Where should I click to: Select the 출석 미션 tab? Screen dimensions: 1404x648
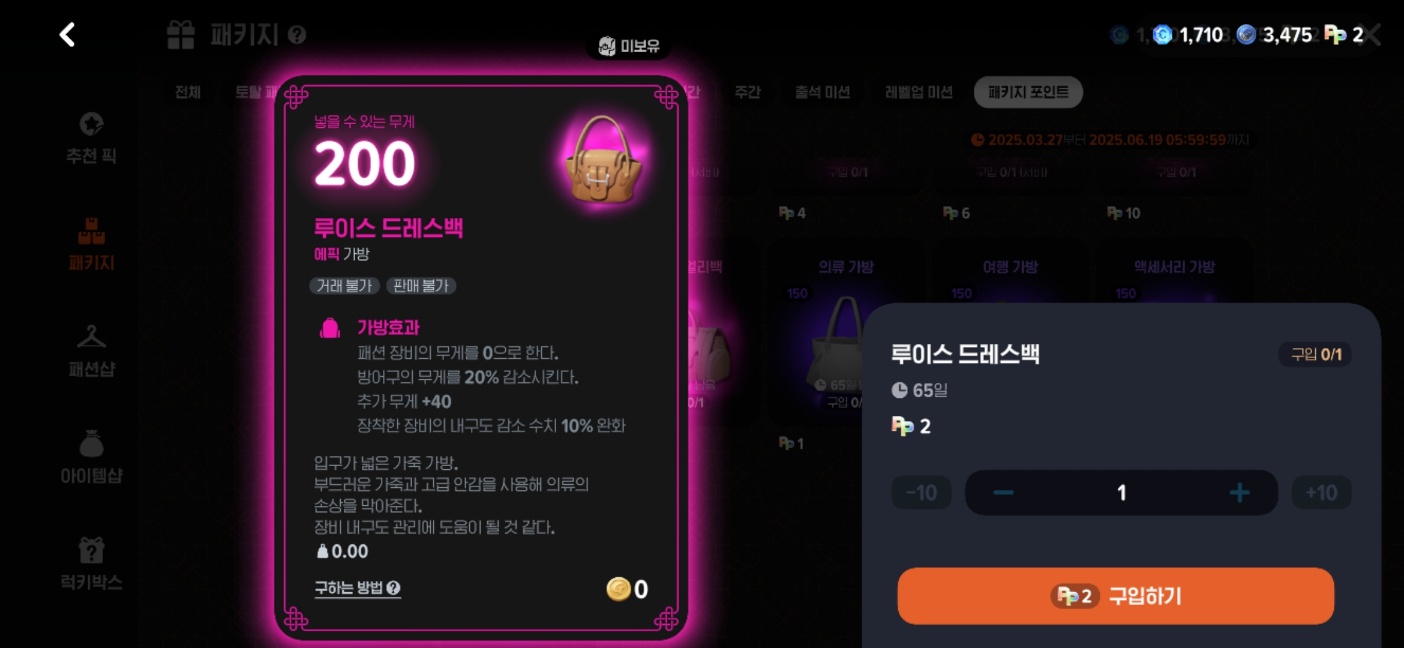[x=822, y=92]
